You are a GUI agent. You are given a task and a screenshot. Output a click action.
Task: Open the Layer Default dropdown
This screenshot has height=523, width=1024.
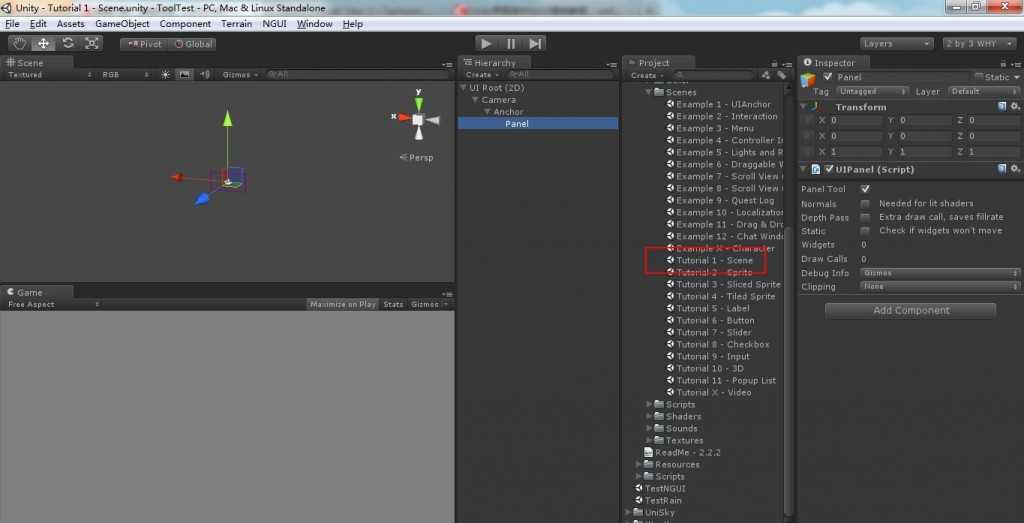click(983, 91)
